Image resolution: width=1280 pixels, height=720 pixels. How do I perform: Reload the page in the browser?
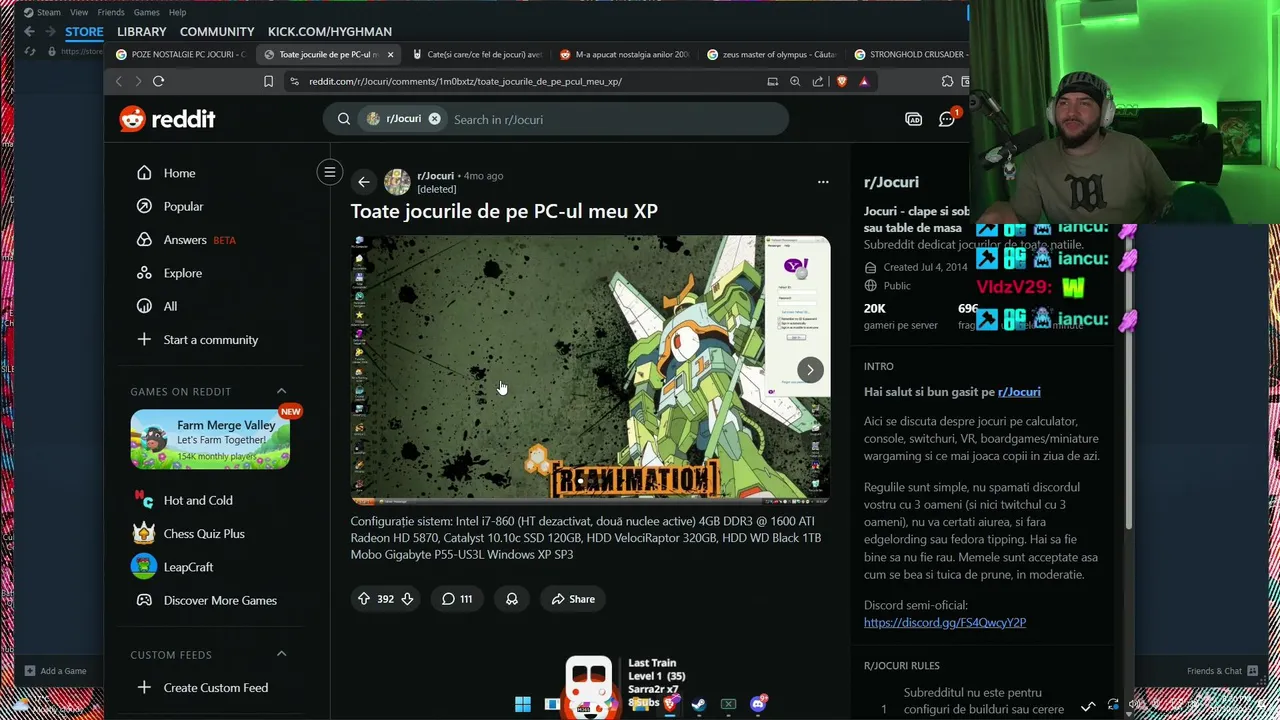click(158, 81)
